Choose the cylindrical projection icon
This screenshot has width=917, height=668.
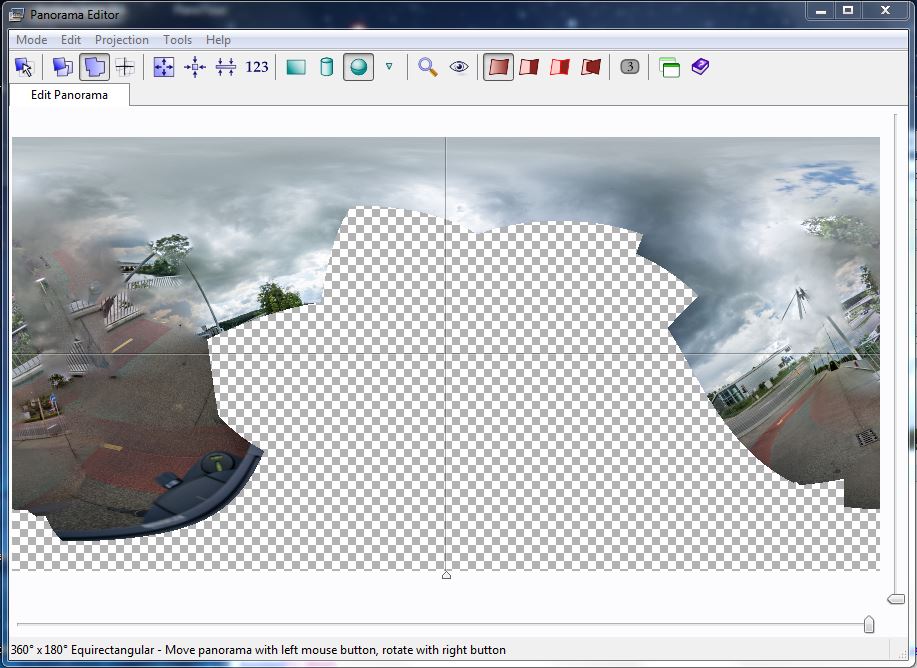(326, 67)
